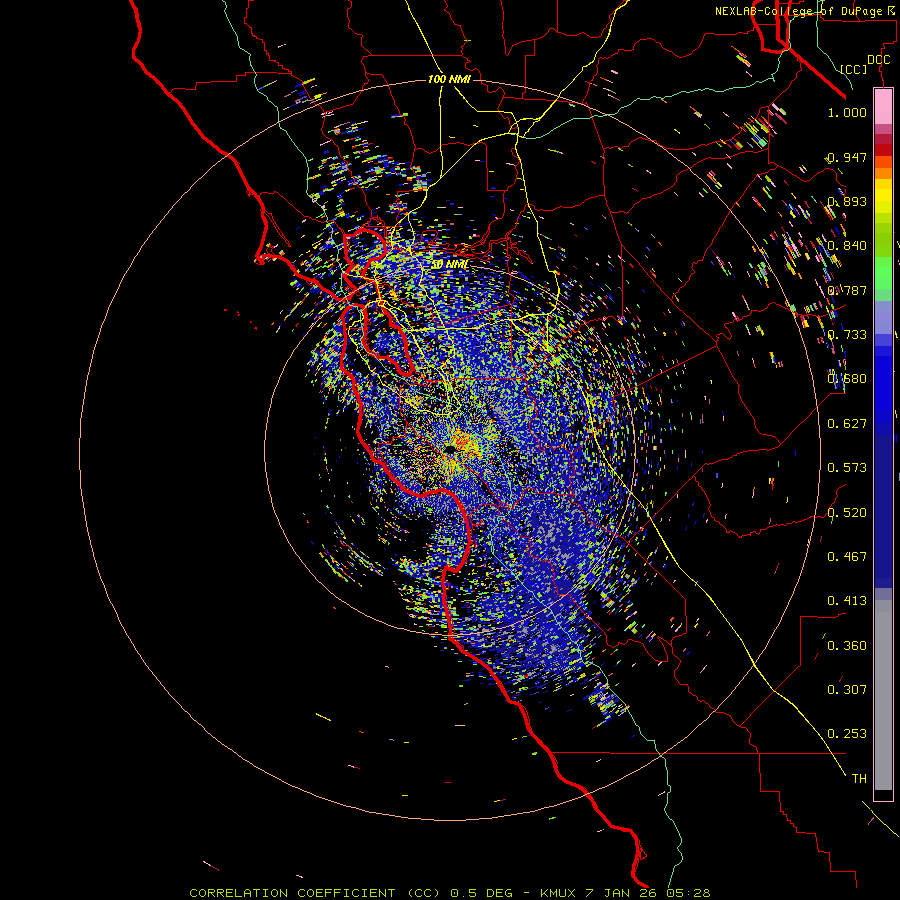Click the 0.413 scale value

[847, 601]
